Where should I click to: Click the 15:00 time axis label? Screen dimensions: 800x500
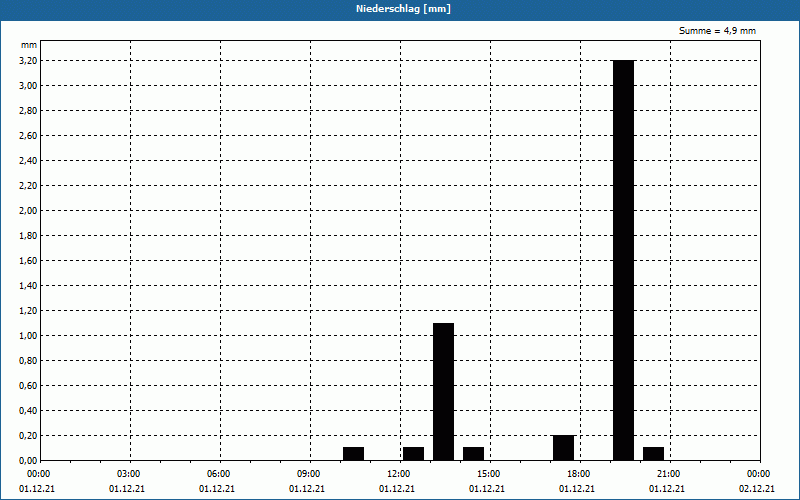tap(491, 474)
